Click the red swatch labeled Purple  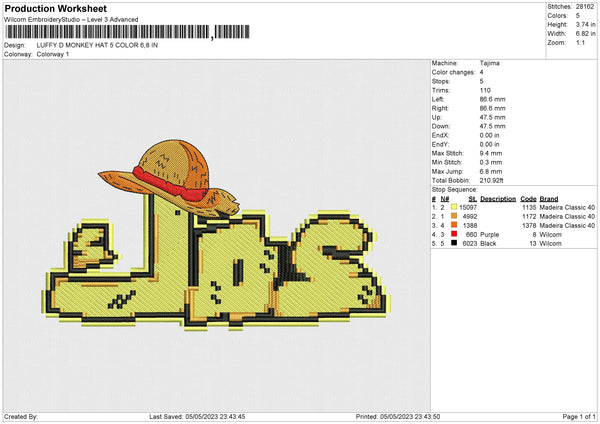(x=454, y=234)
